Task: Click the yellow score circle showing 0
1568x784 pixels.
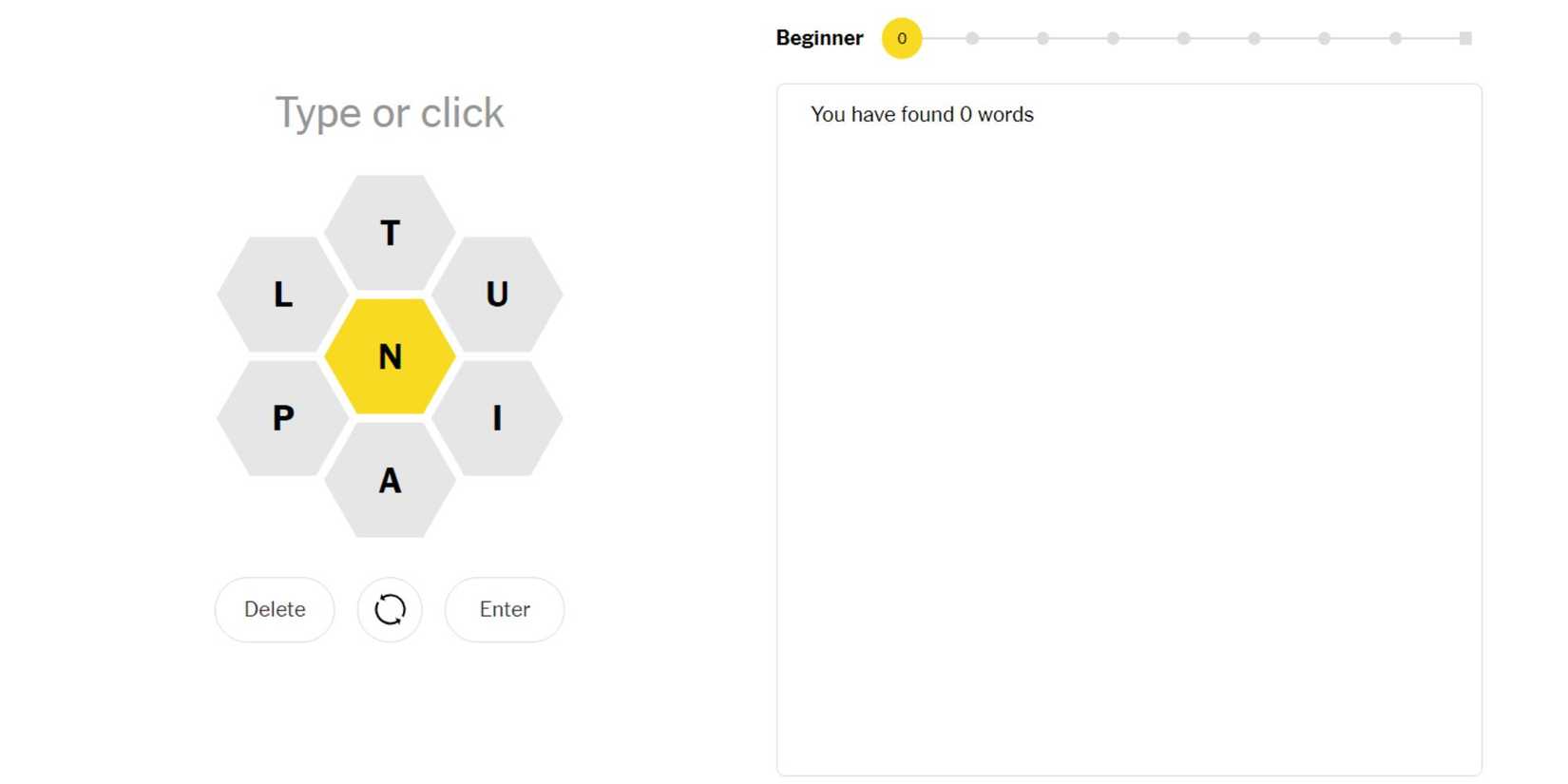Action: pyautogui.click(x=901, y=38)
